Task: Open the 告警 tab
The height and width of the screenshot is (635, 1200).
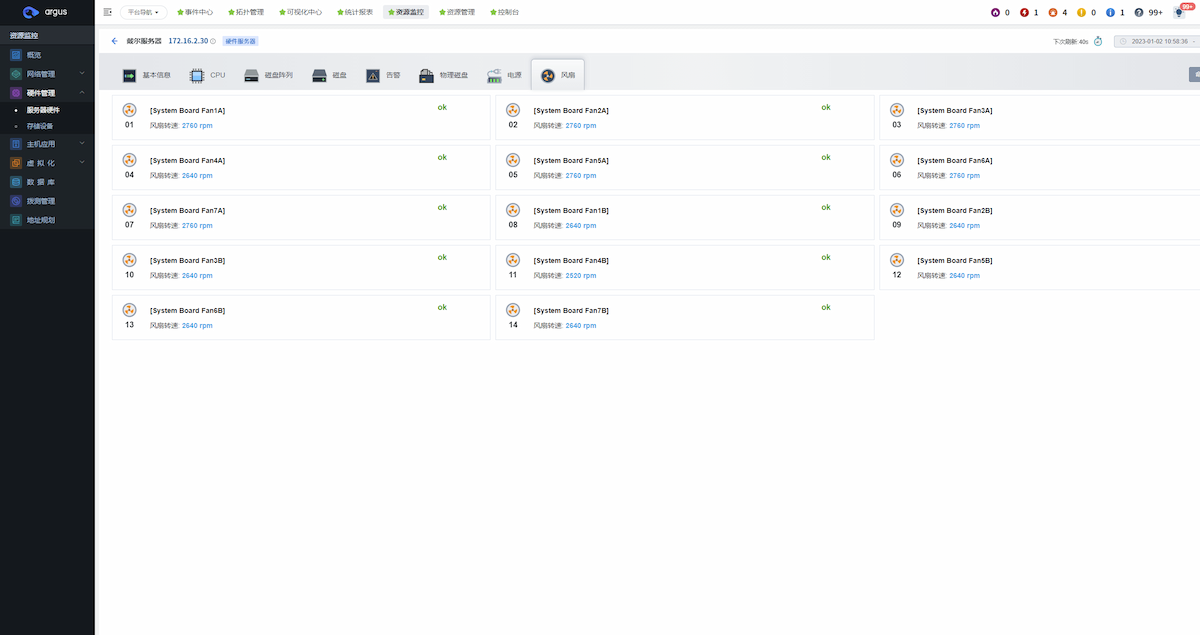Action: pyautogui.click(x=382, y=75)
